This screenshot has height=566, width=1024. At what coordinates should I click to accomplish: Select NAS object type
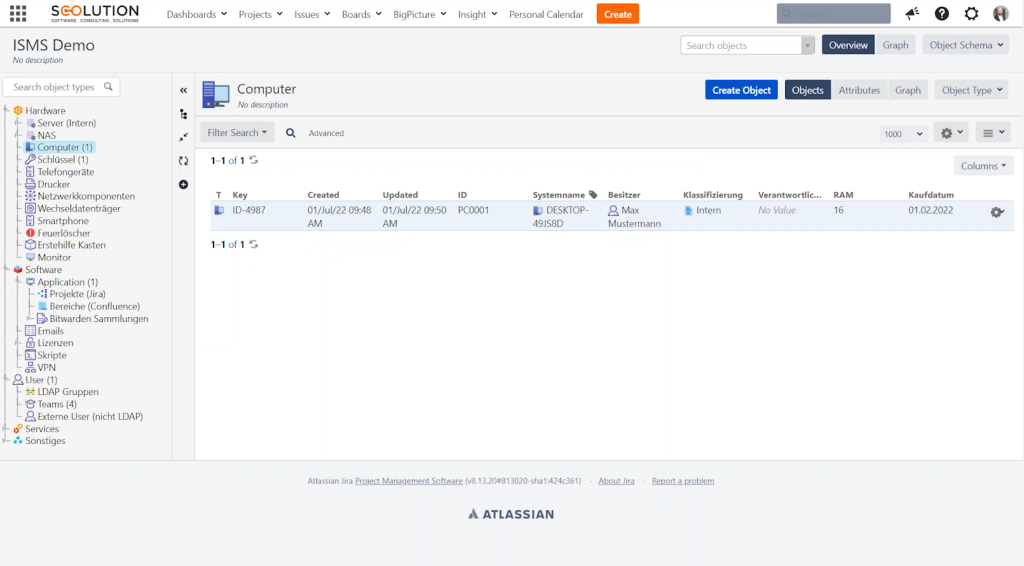point(46,135)
